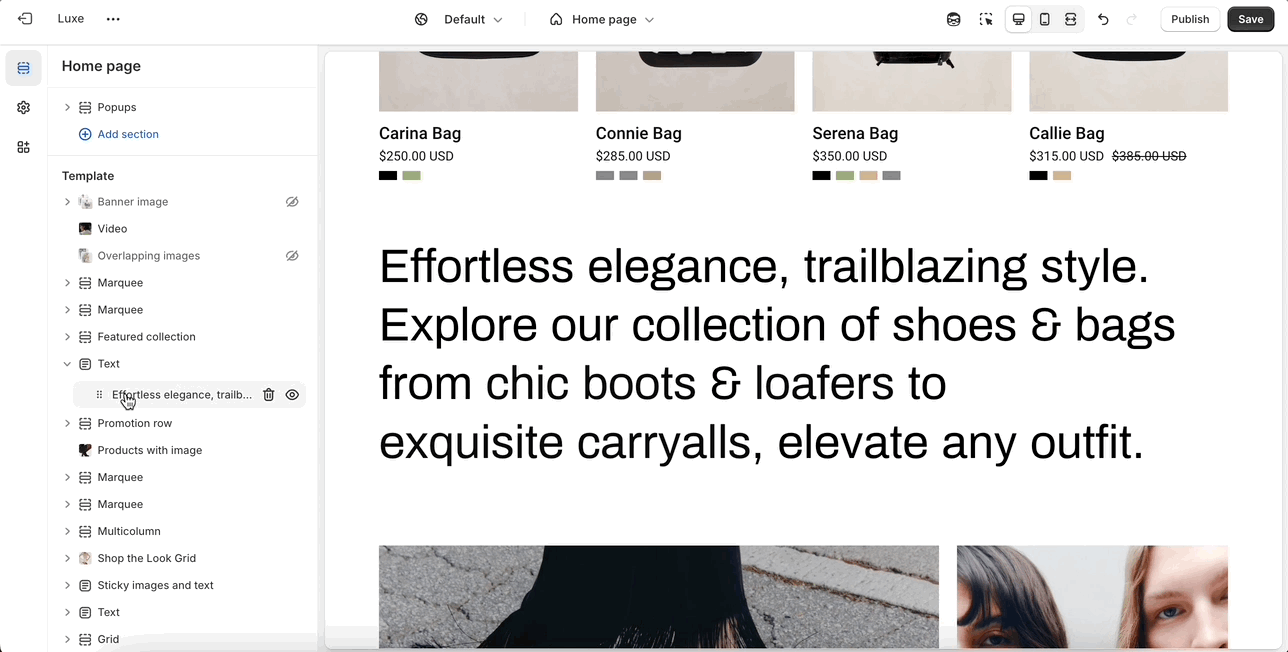Click the Publish button
This screenshot has width=1288, height=652.
point(1190,19)
